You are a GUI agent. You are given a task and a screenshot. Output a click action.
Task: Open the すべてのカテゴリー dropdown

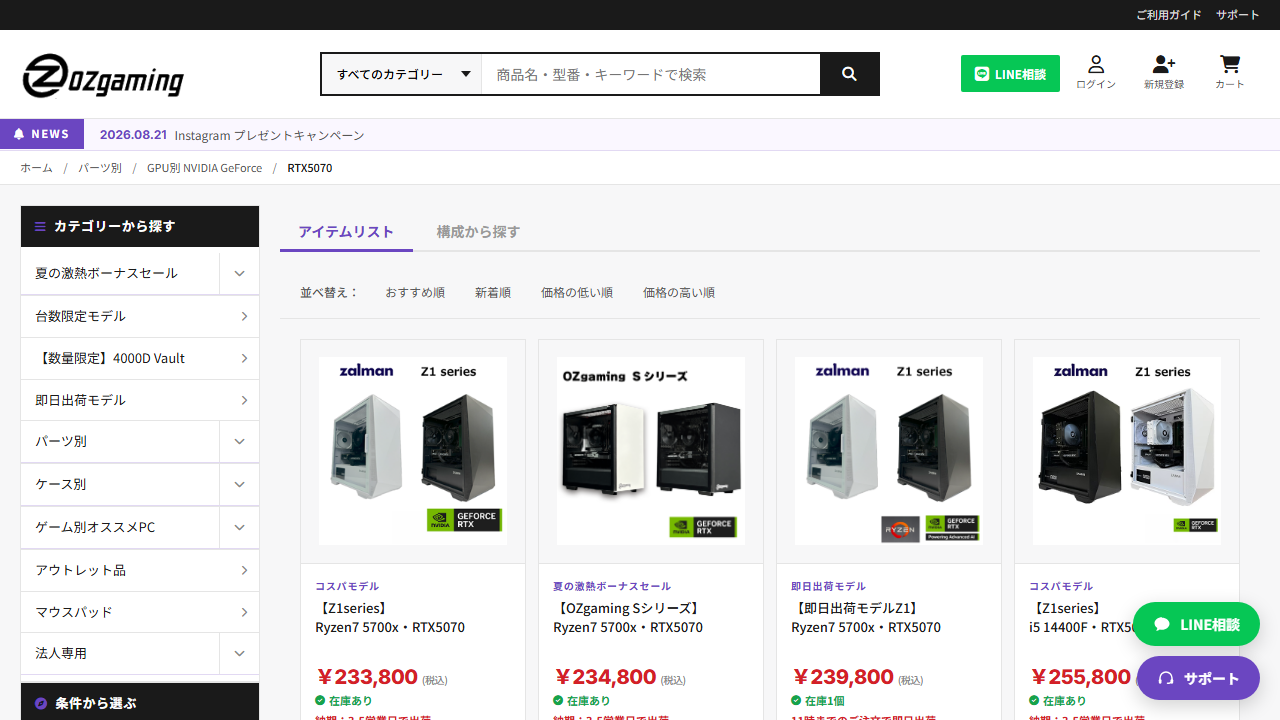click(402, 74)
